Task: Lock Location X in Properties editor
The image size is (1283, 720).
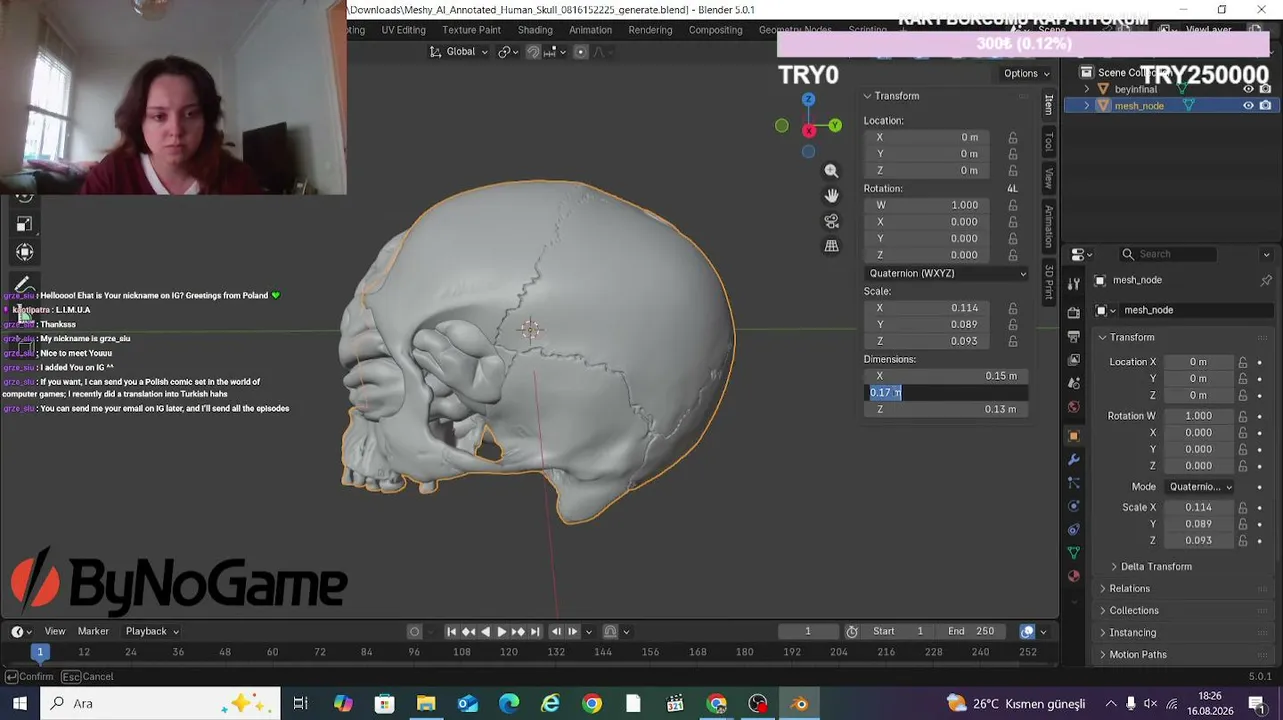Action: 1243,362
